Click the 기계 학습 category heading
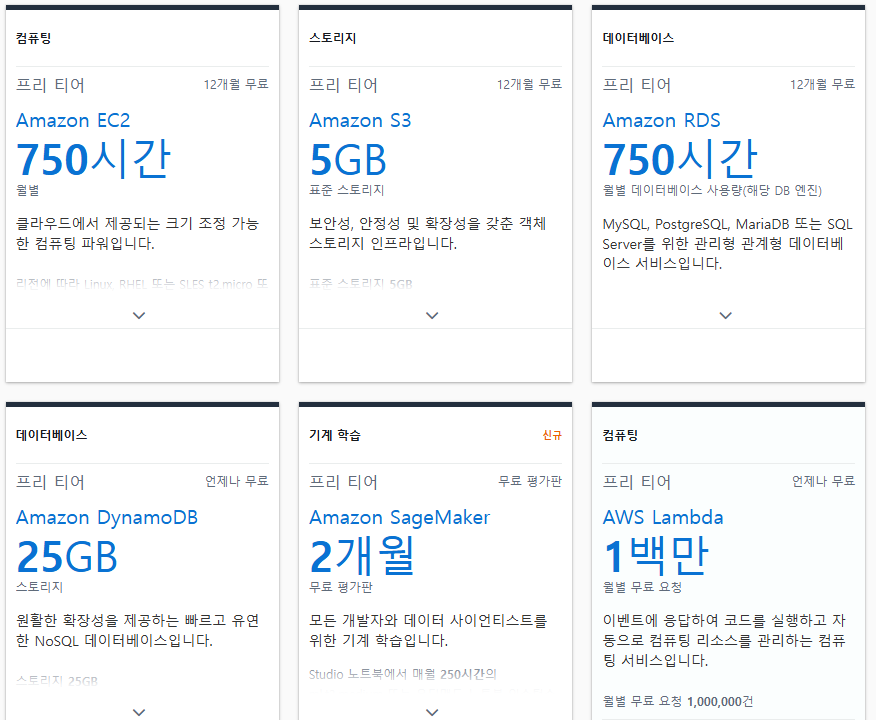 [x=335, y=435]
